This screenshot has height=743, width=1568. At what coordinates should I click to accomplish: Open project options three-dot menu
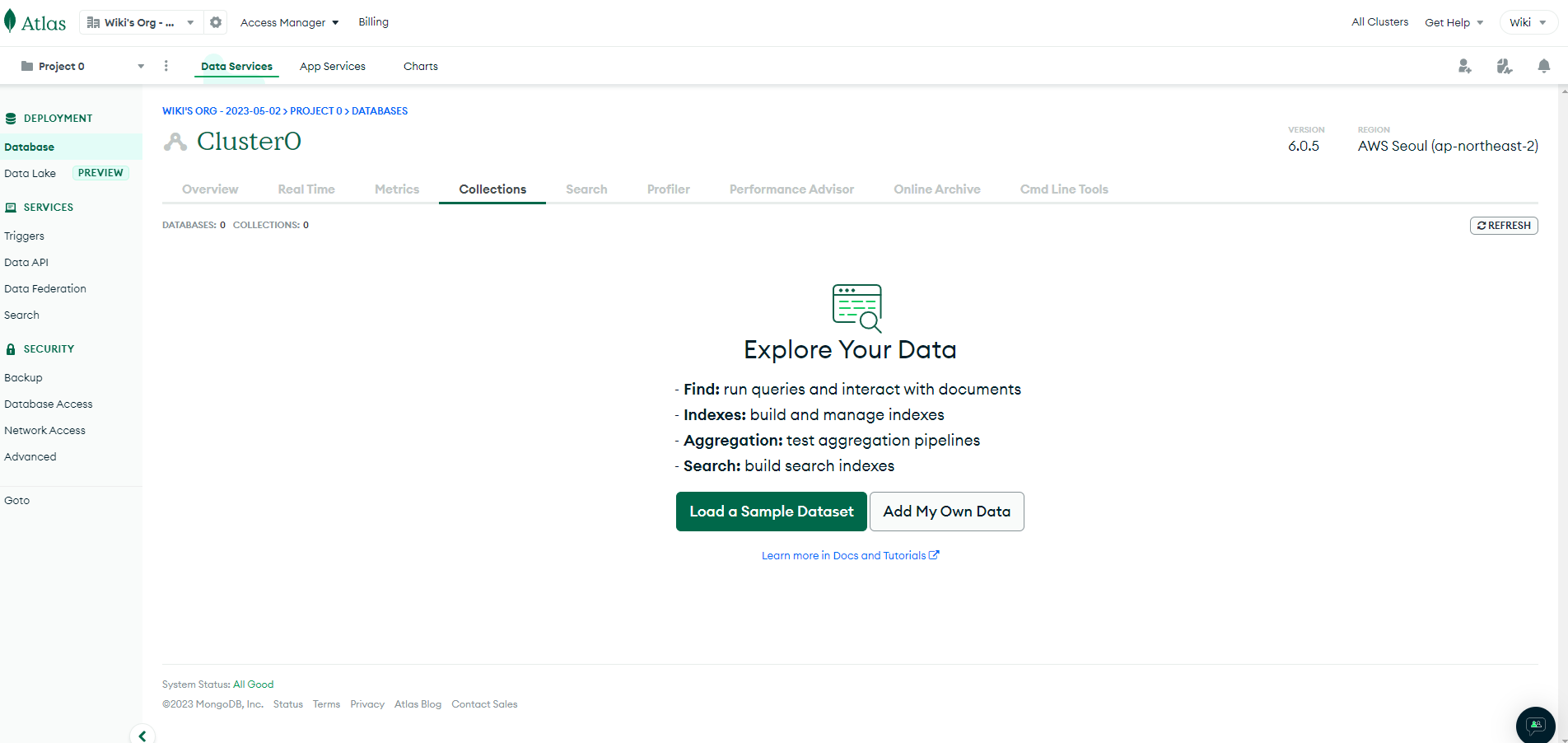pos(166,66)
